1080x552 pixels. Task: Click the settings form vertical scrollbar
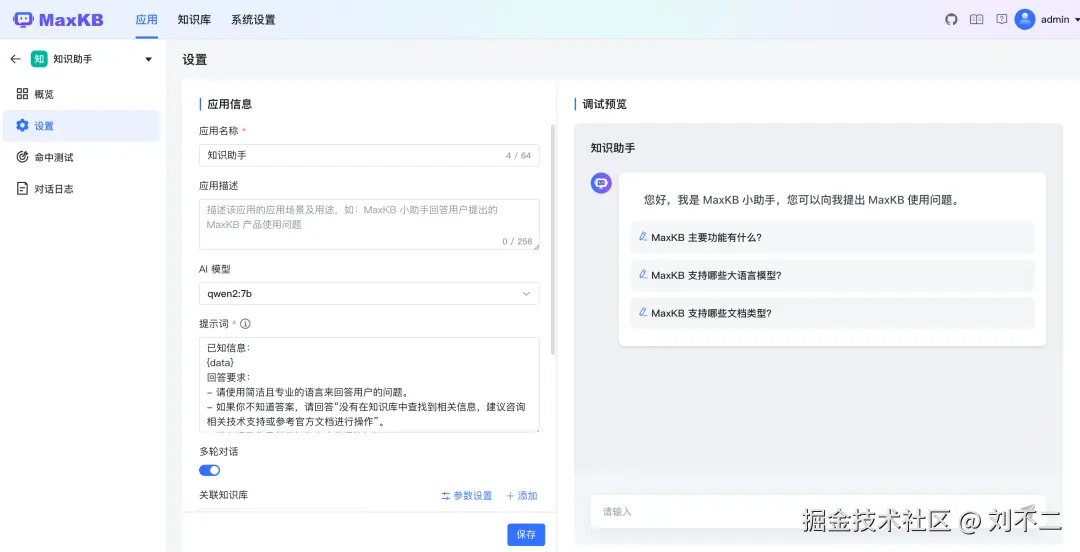pyautogui.click(x=553, y=239)
